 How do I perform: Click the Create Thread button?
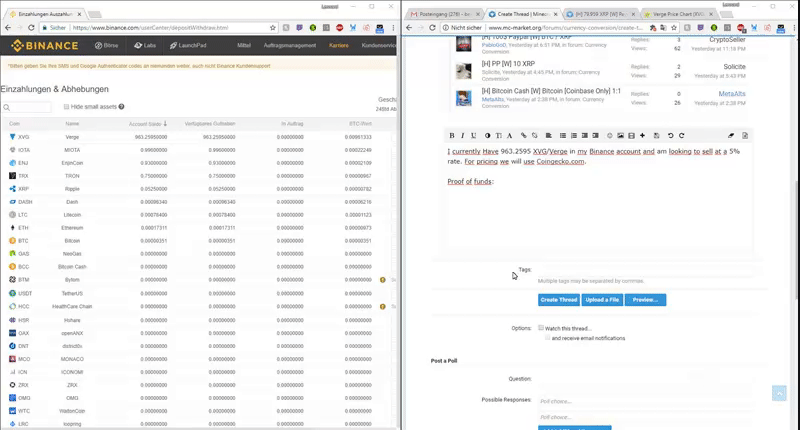pos(559,300)
